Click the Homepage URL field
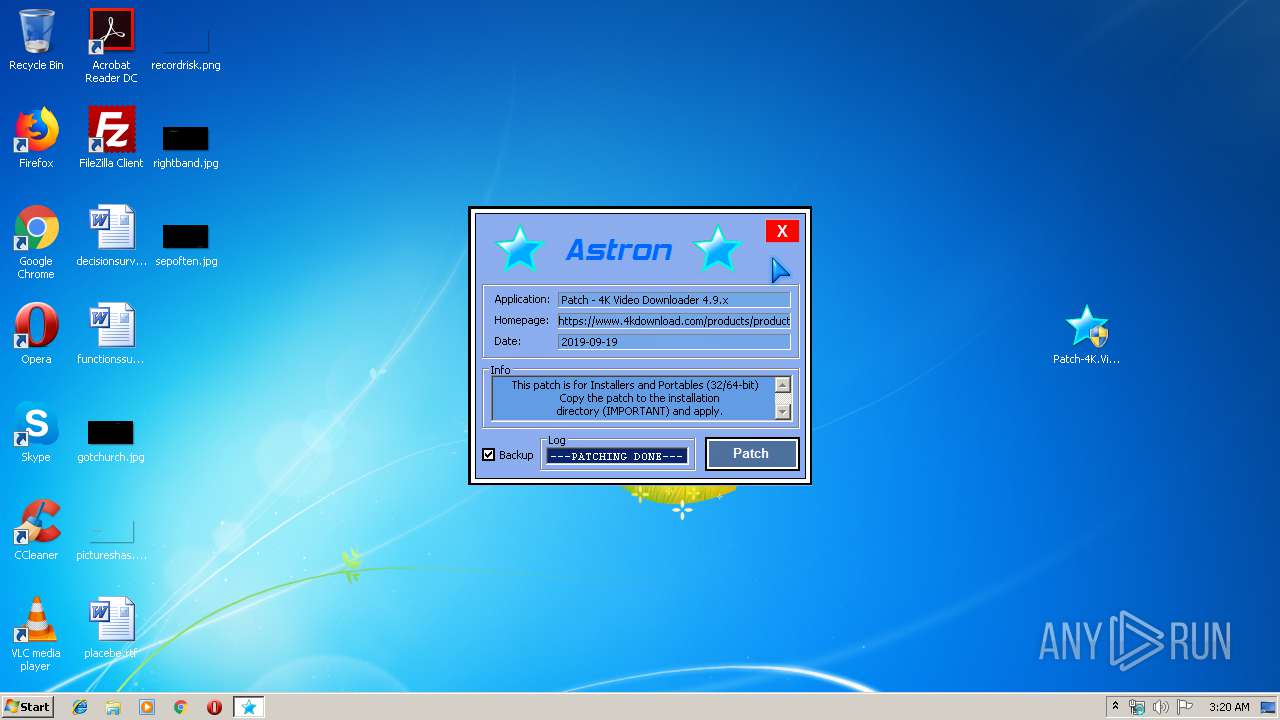Viewport: 1280px width, 720px height. [x=674, y=321]
